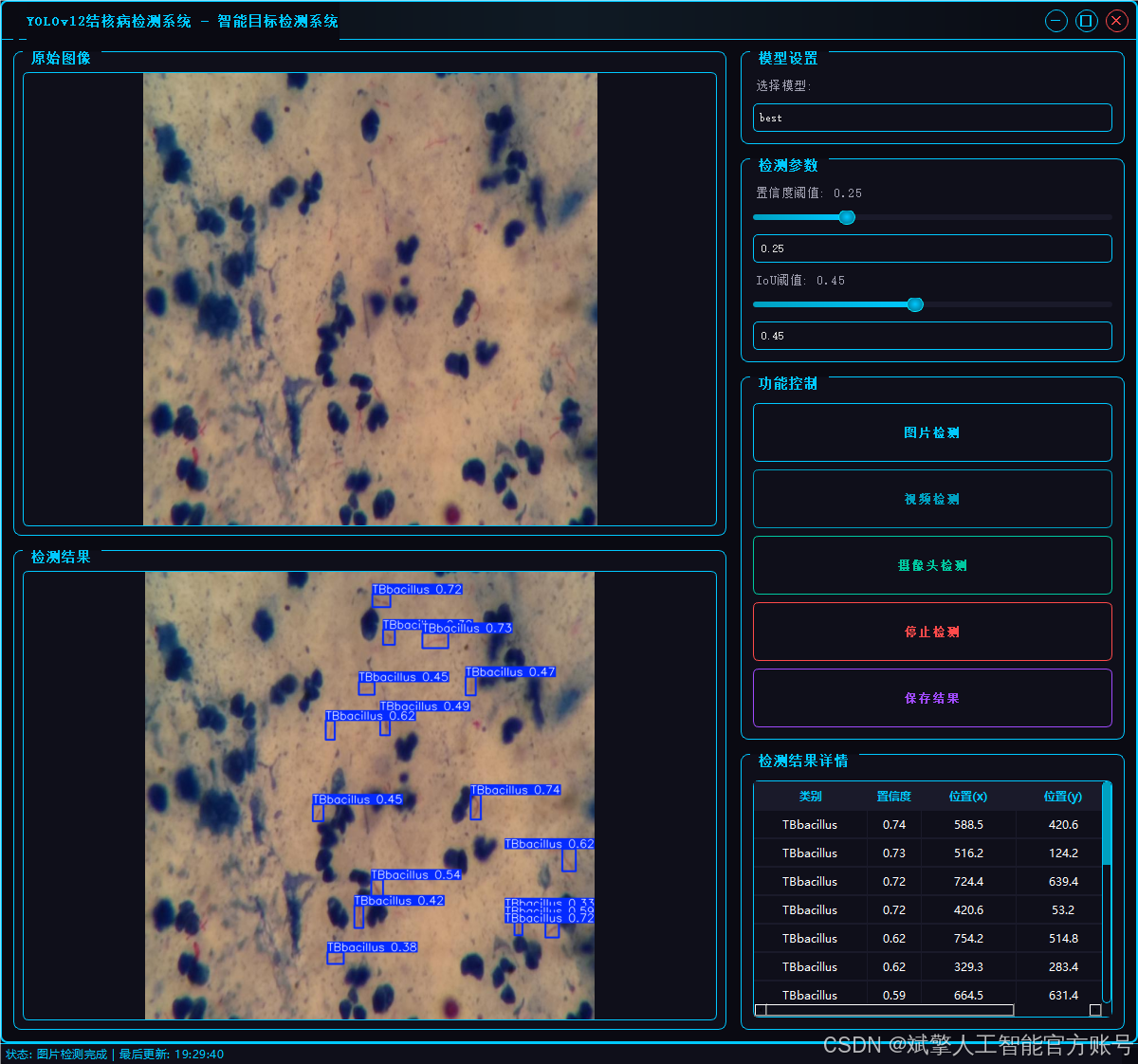Select the table row with confidence 0.74
Image resolution: width=1138 pixels, height=1064 pixels.
[x=928, y=825]
